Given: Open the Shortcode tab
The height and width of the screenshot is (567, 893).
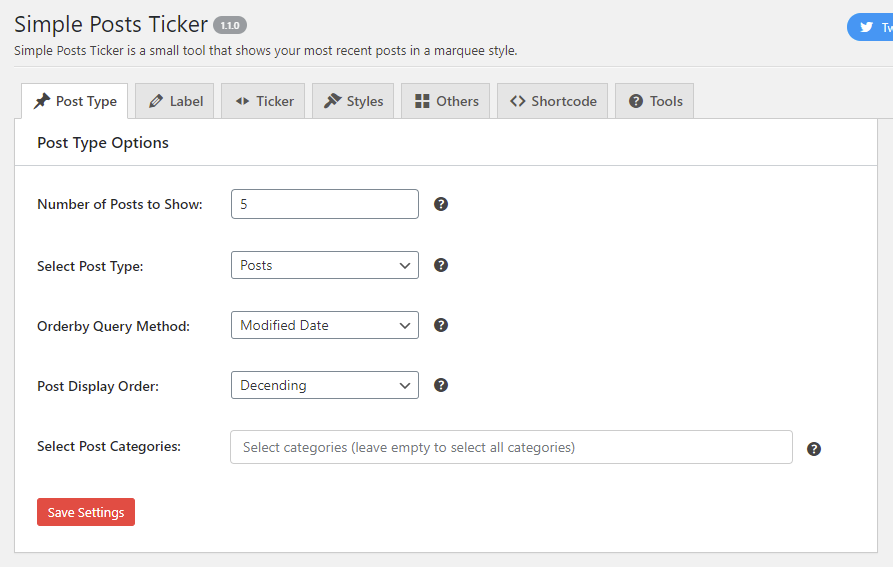Looking at the screenshot, I should (552, 101).
